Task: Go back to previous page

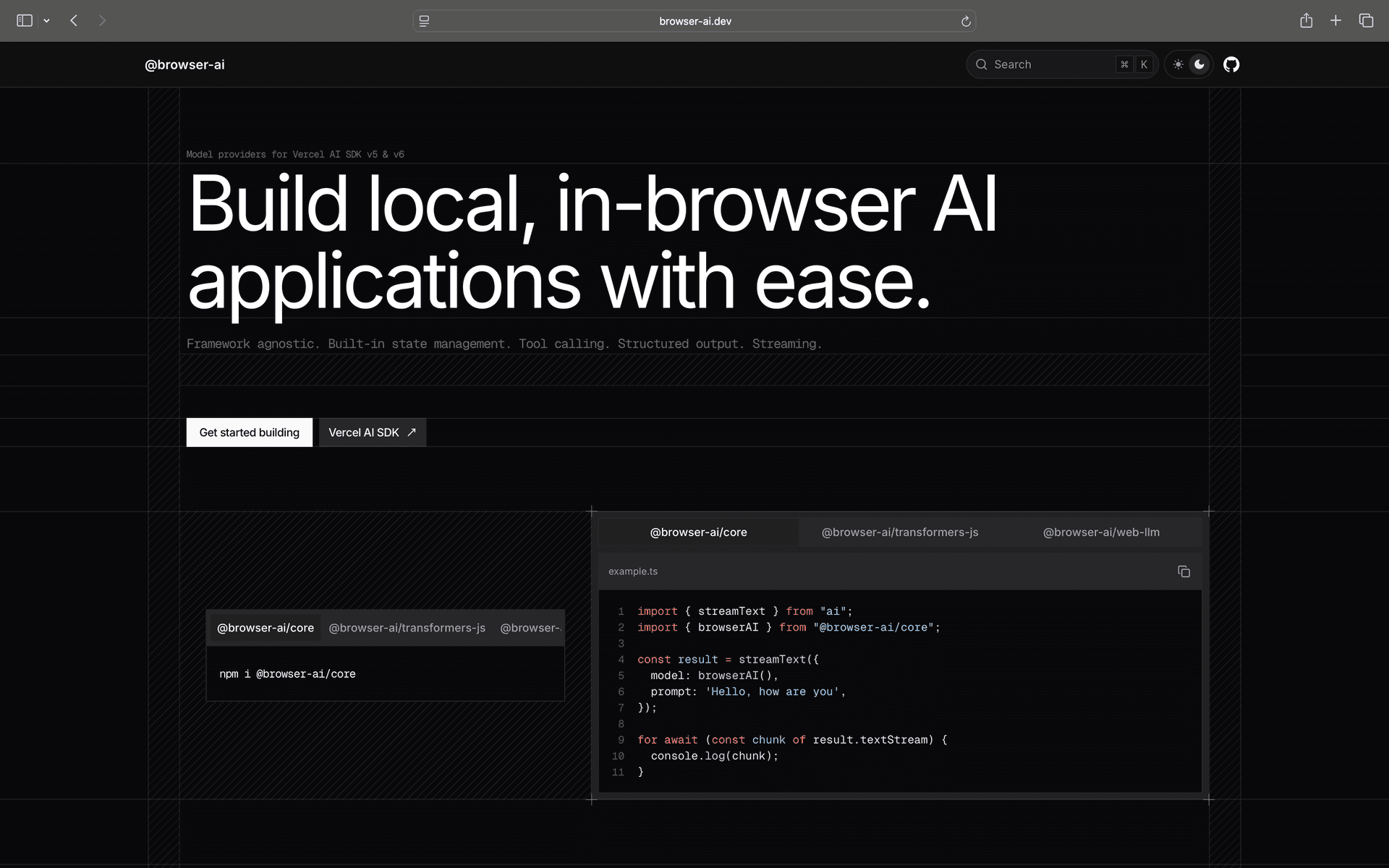Action: 74,21
